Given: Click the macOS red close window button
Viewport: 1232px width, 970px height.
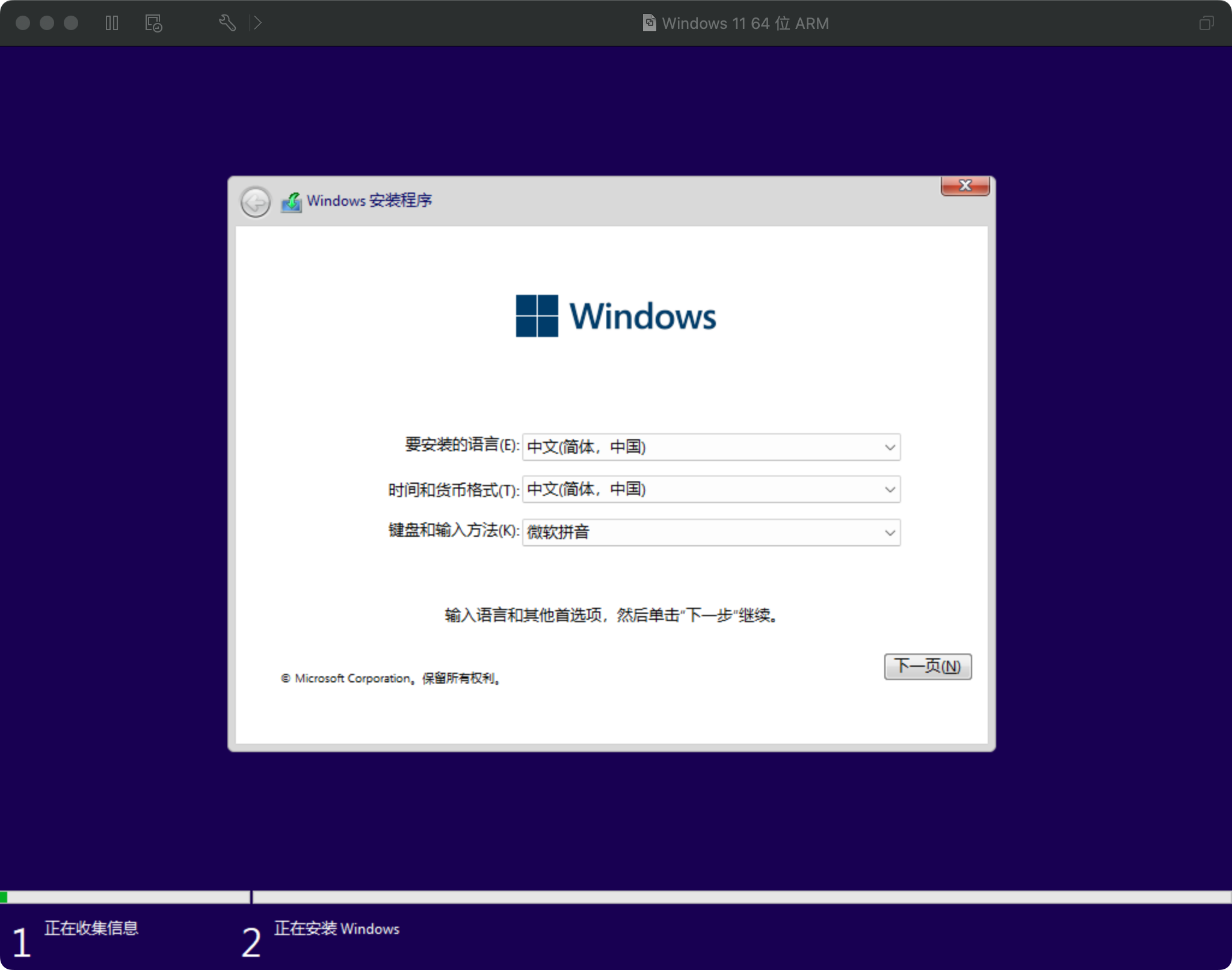Looking at the screenshot, I should (x=23, y=23).
